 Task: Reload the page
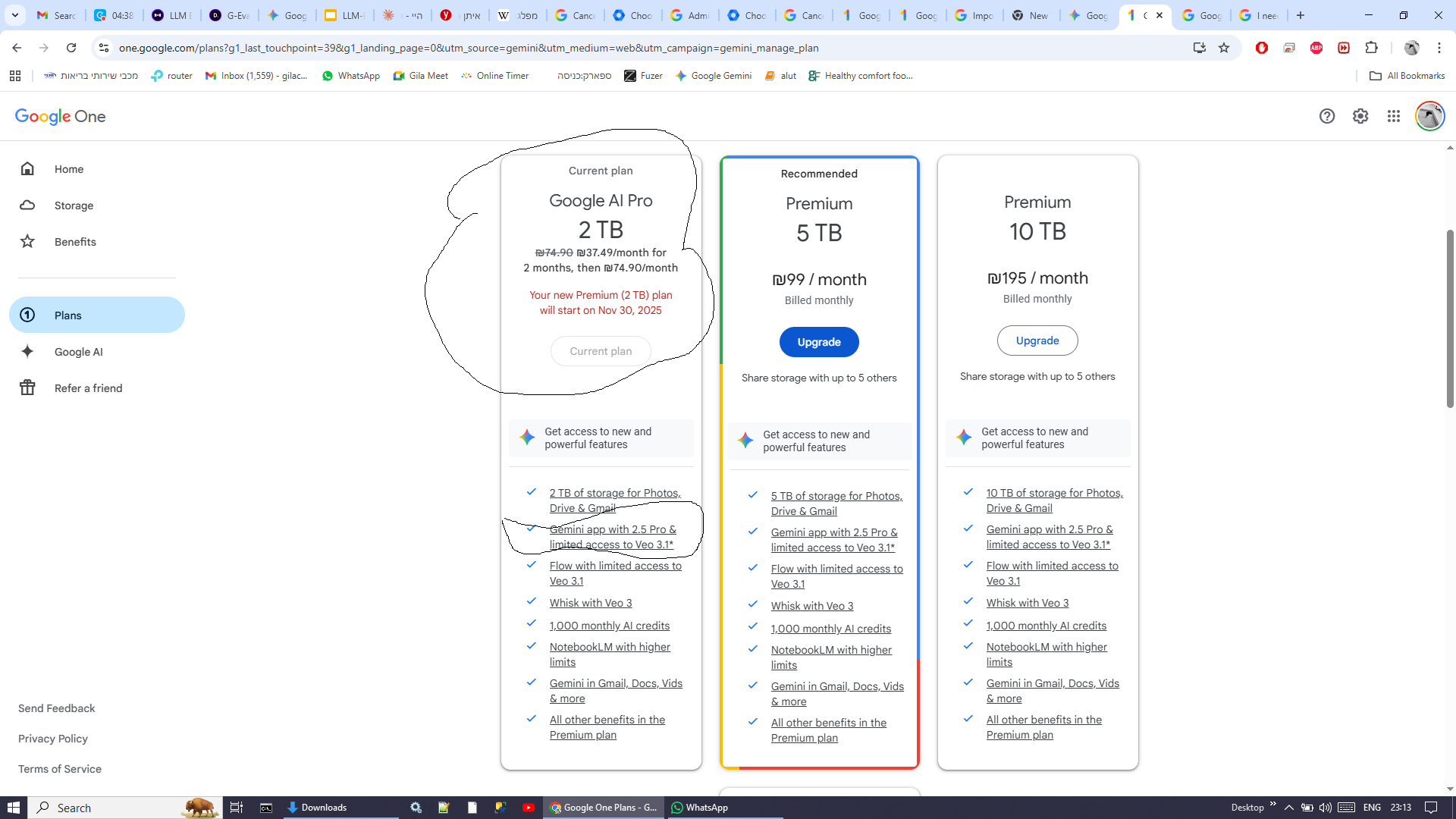pyautogui.click(x=71, y=48)
